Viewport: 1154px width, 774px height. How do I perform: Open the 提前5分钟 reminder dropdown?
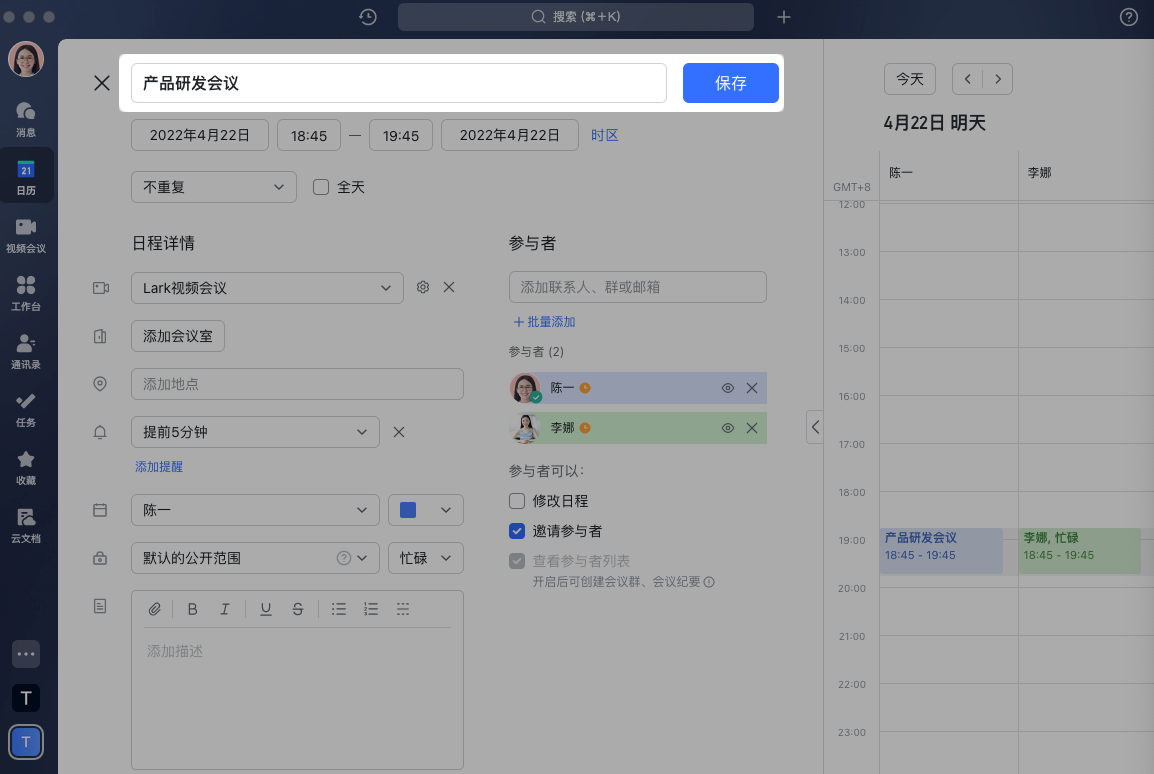[x=255, y=432]
